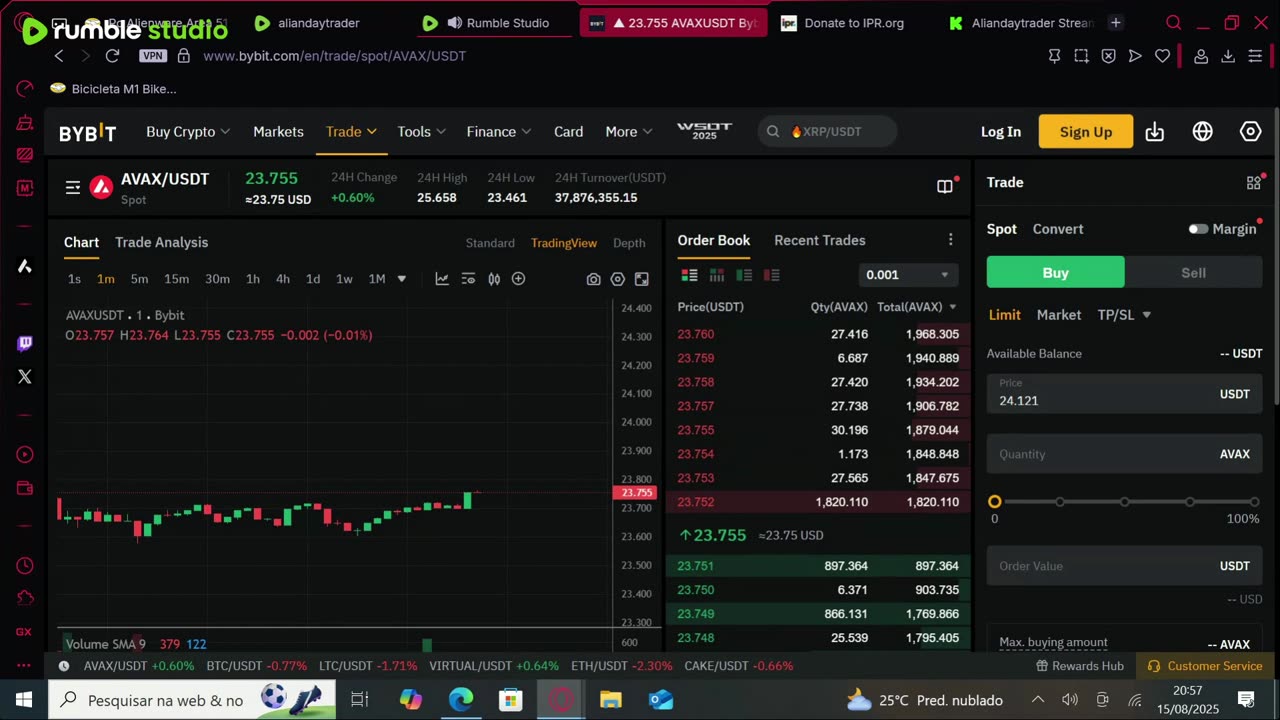Open Rewards Hub
This screenshot has width=1280, height=720.
[x=1080, y=666]
